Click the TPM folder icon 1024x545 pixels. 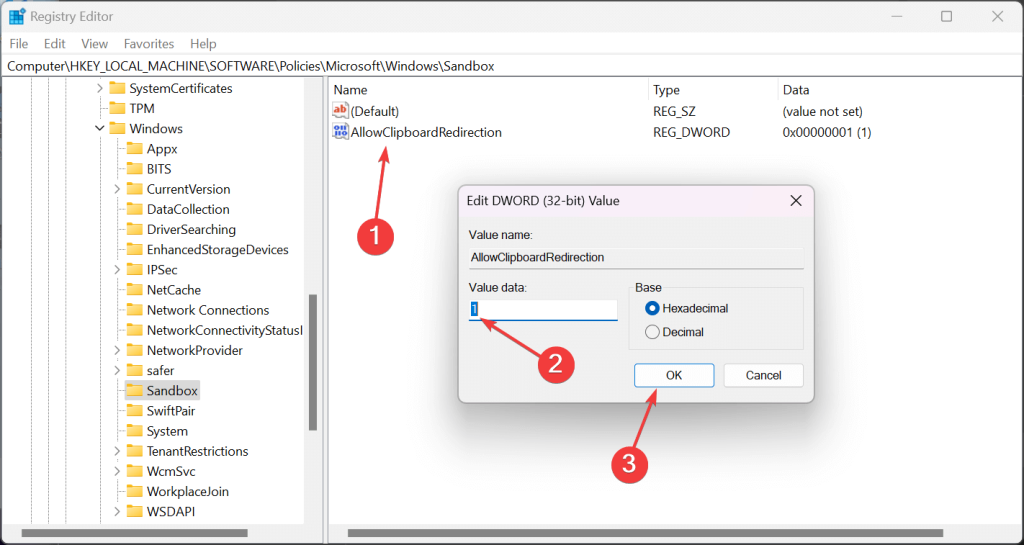pos(117,108)
